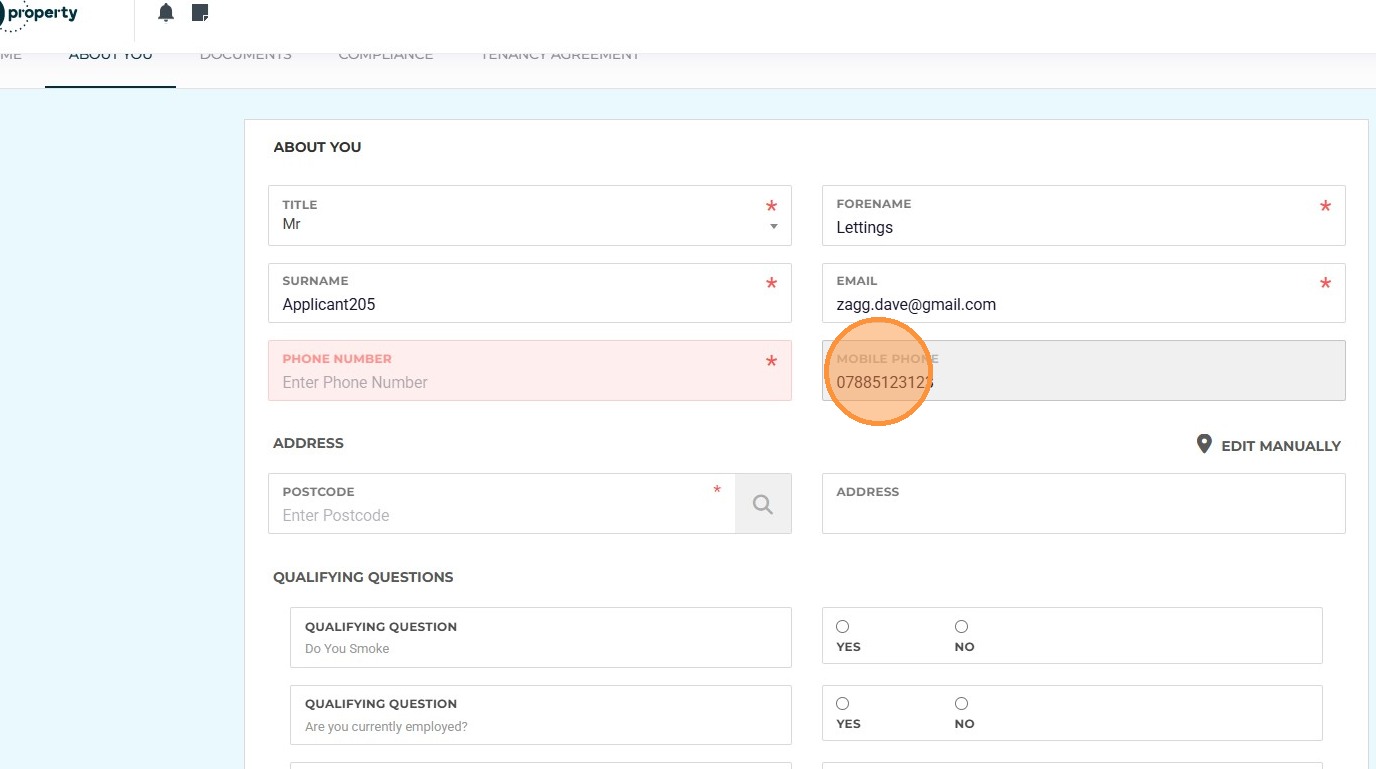Click the notification bell icon
The width and height of the screenshot is (1376, 769).
click(x=166, y=13)
